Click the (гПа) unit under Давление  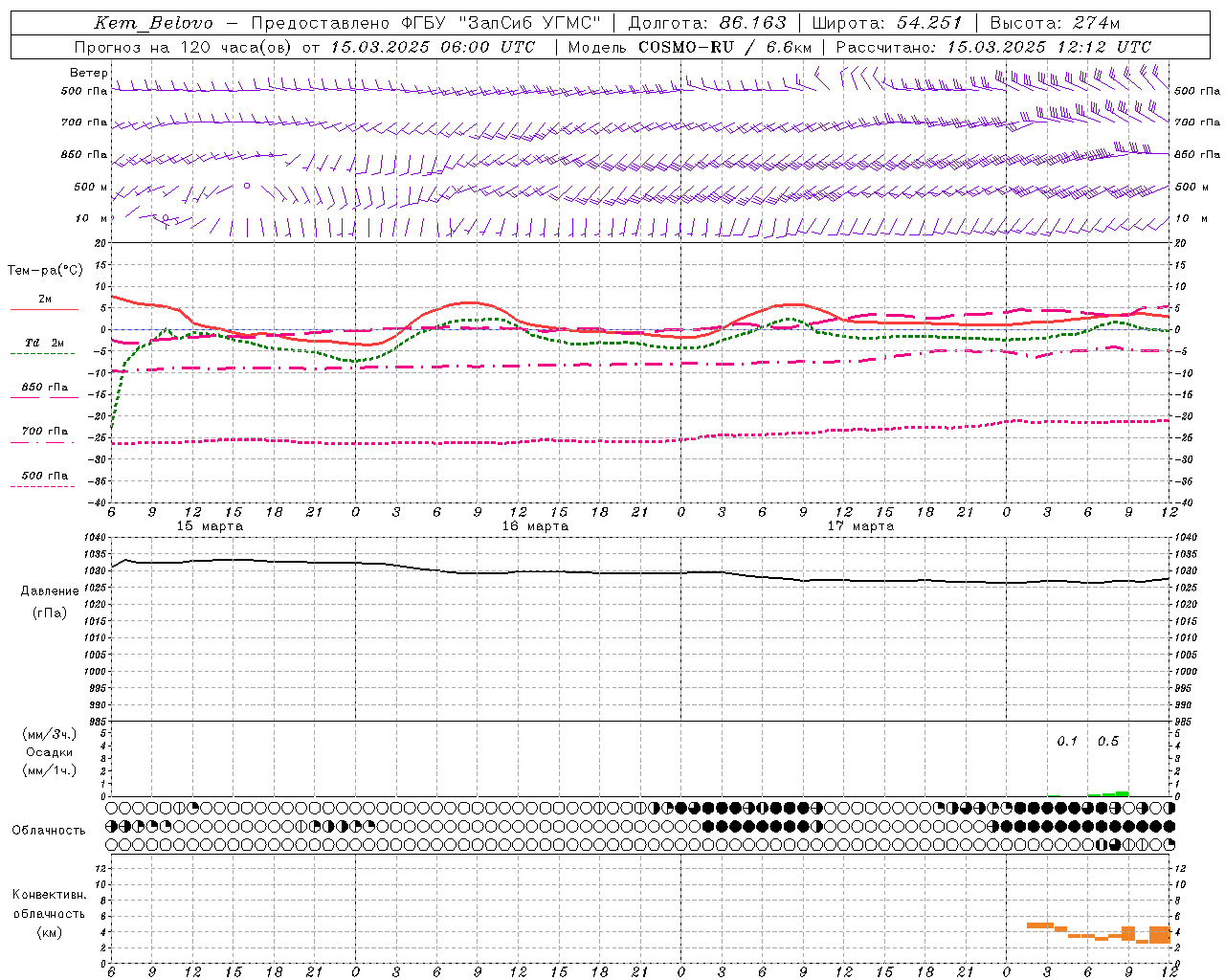coord(50,613)
